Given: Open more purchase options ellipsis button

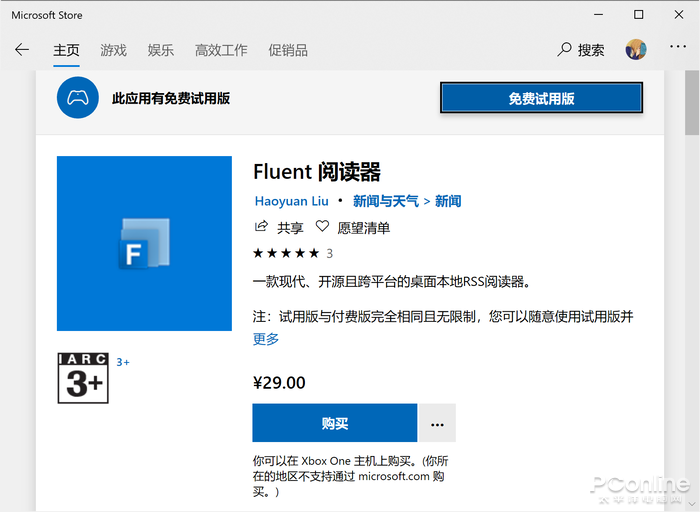Looking at the screenshot, I should (x=438, y=423).
